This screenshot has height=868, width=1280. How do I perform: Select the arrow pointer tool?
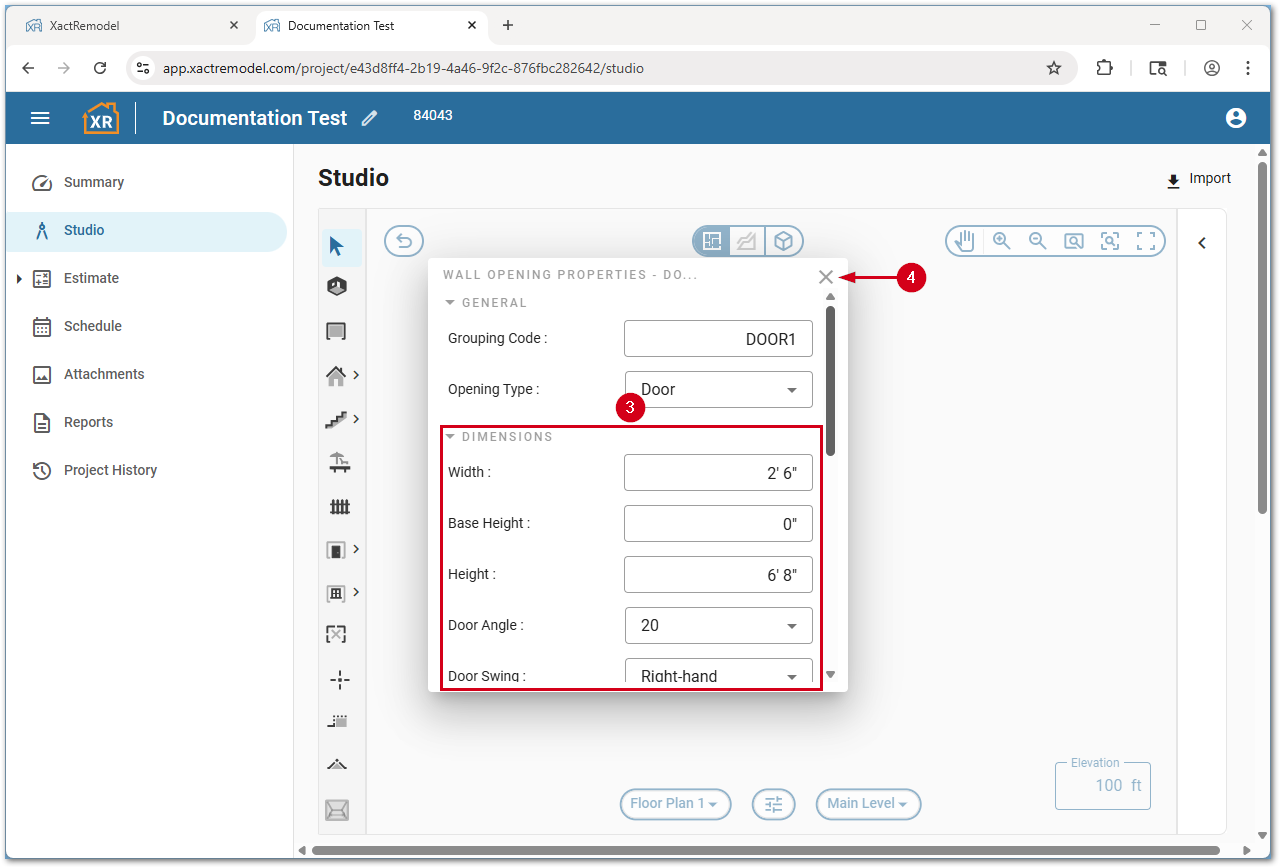coord(337,246)
